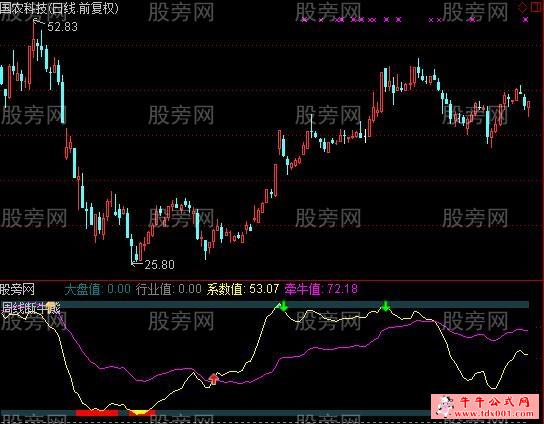Click the second green down-arrow sell signal
Screen dimensions: 544x424
(385, 306)
